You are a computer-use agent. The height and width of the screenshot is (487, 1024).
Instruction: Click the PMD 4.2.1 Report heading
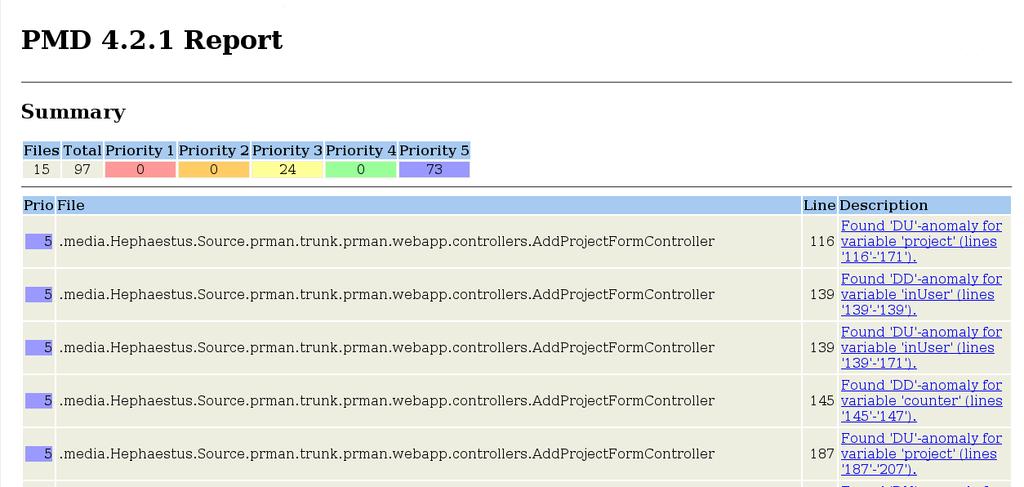(x=152, y=40)
